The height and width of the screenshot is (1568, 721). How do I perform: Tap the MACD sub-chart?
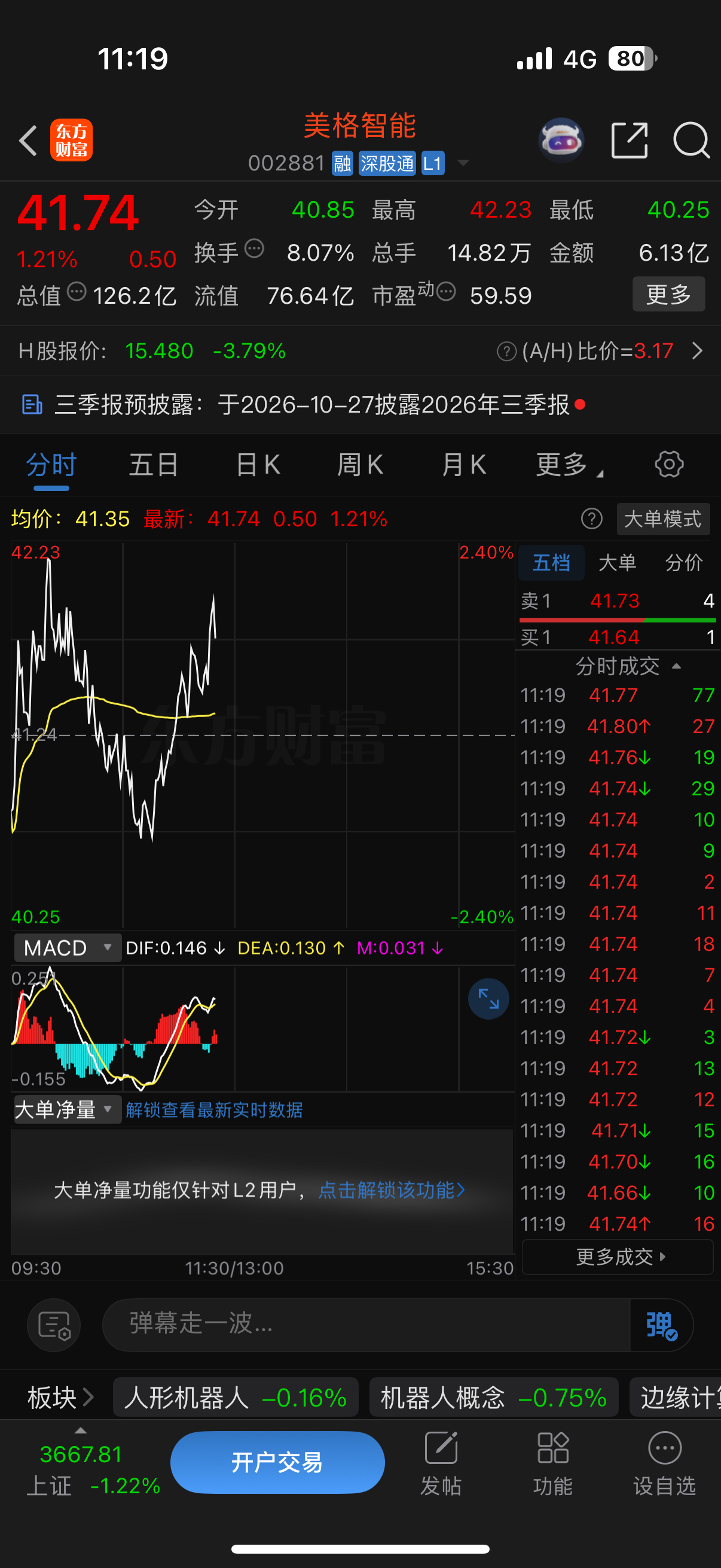[263, 1029]
